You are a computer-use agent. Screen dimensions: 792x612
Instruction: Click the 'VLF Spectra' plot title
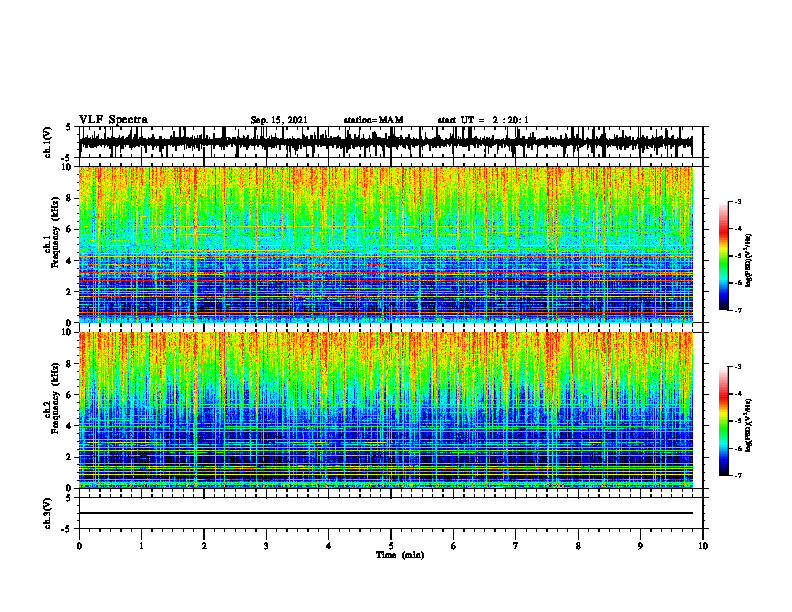(x=113, y=120)
